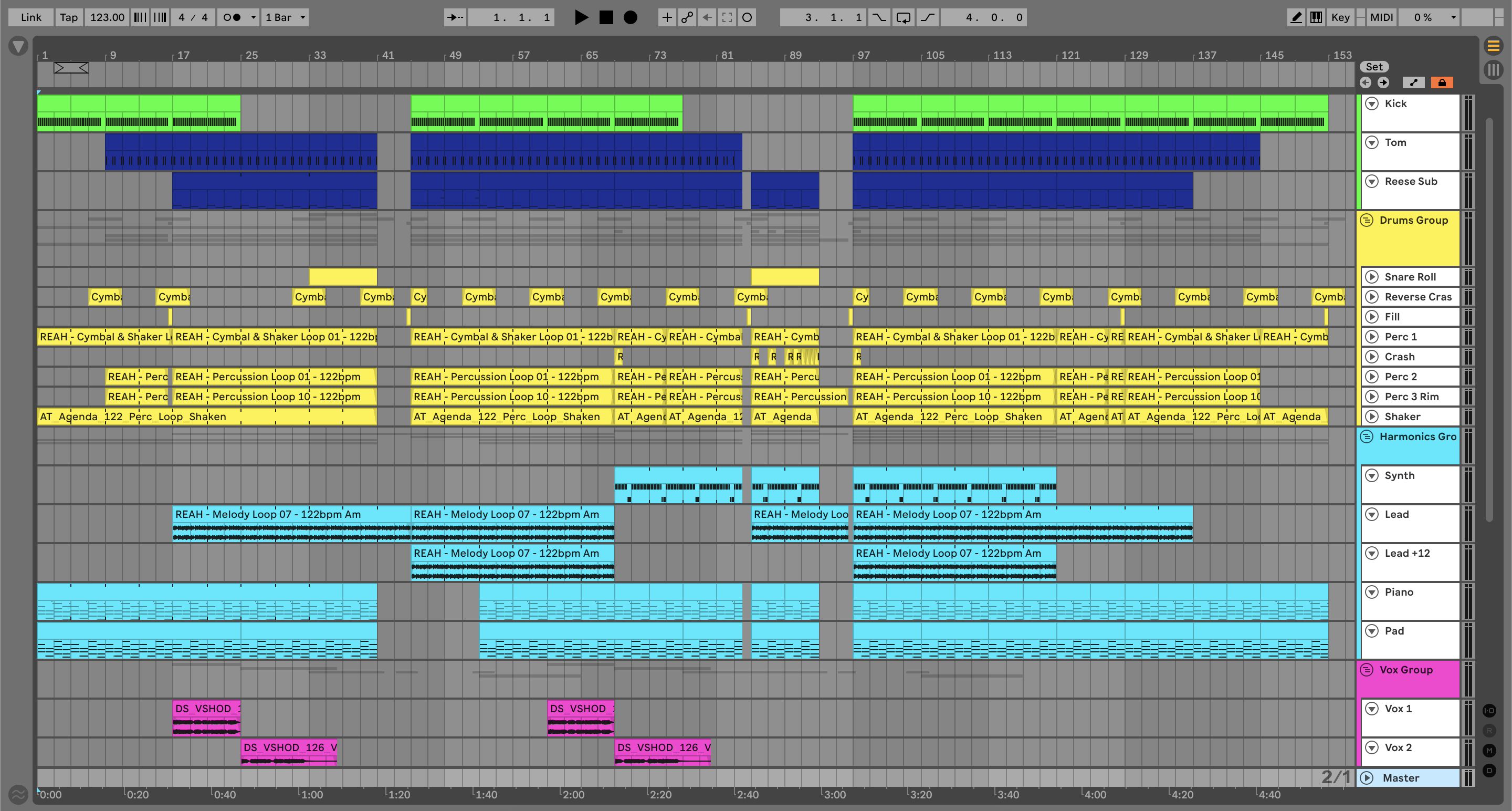Click the Set locator button
The image size is (1512, 811).
point(1374,67)
